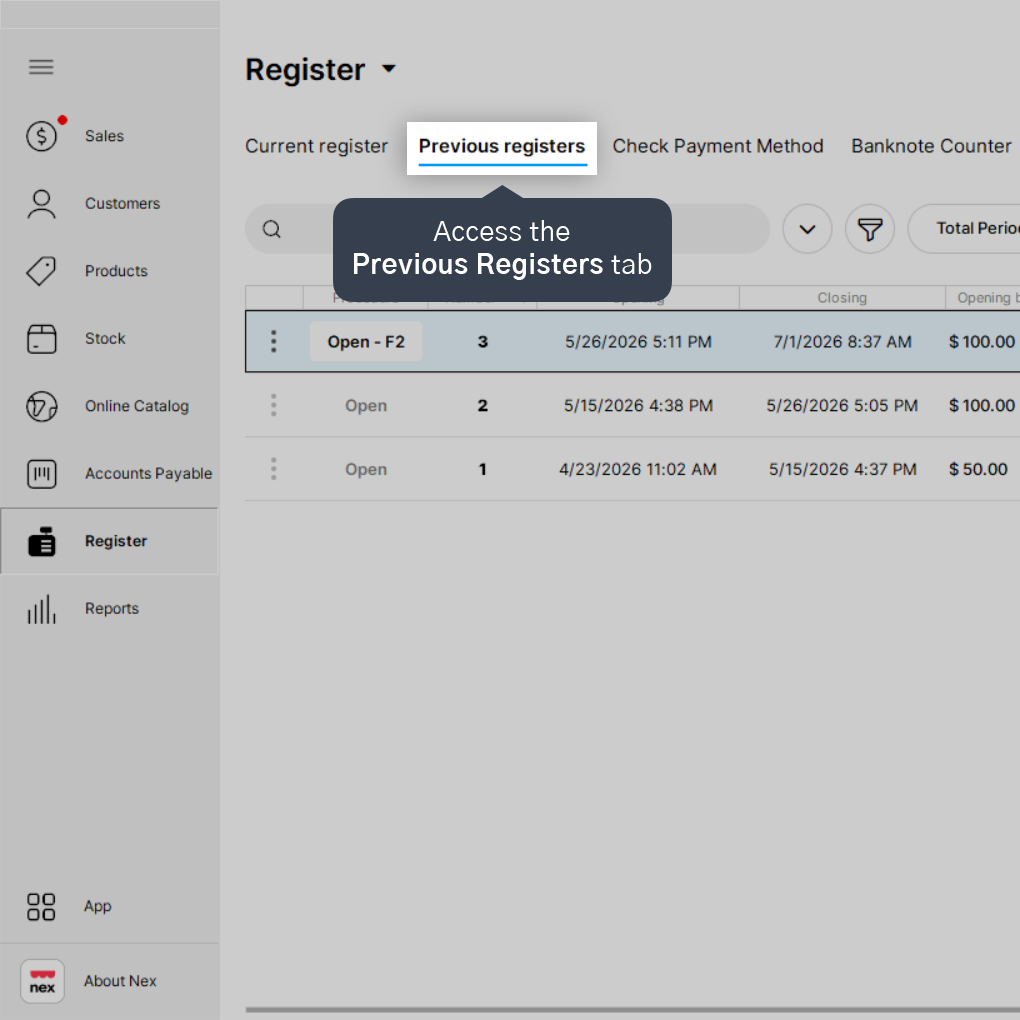Click the Opening balance column header
1020x1020 pixels.
coord(984,298)
